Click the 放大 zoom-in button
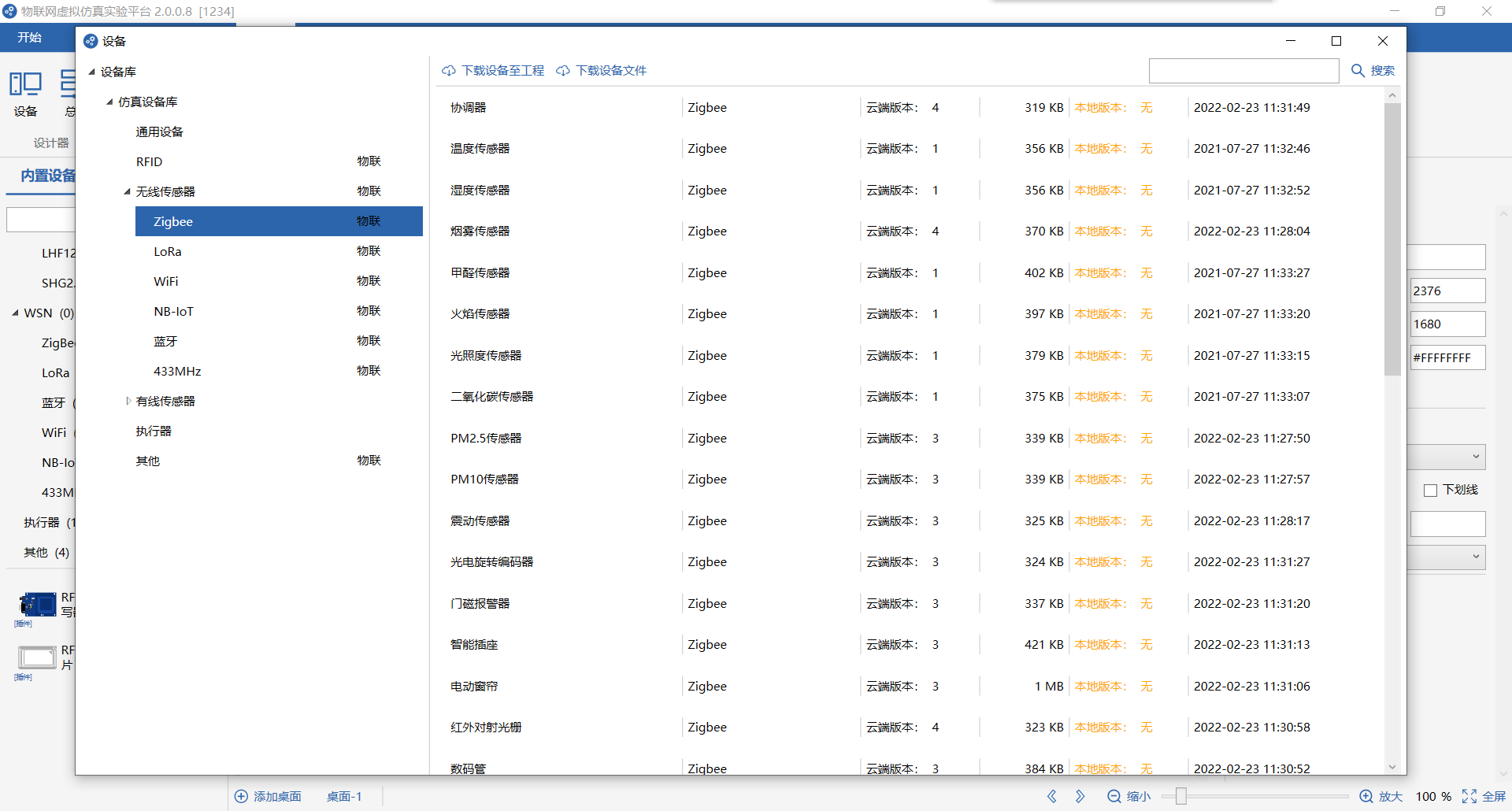Image resolution: width=1512 pixels, height=811 pixels. 1381,797
